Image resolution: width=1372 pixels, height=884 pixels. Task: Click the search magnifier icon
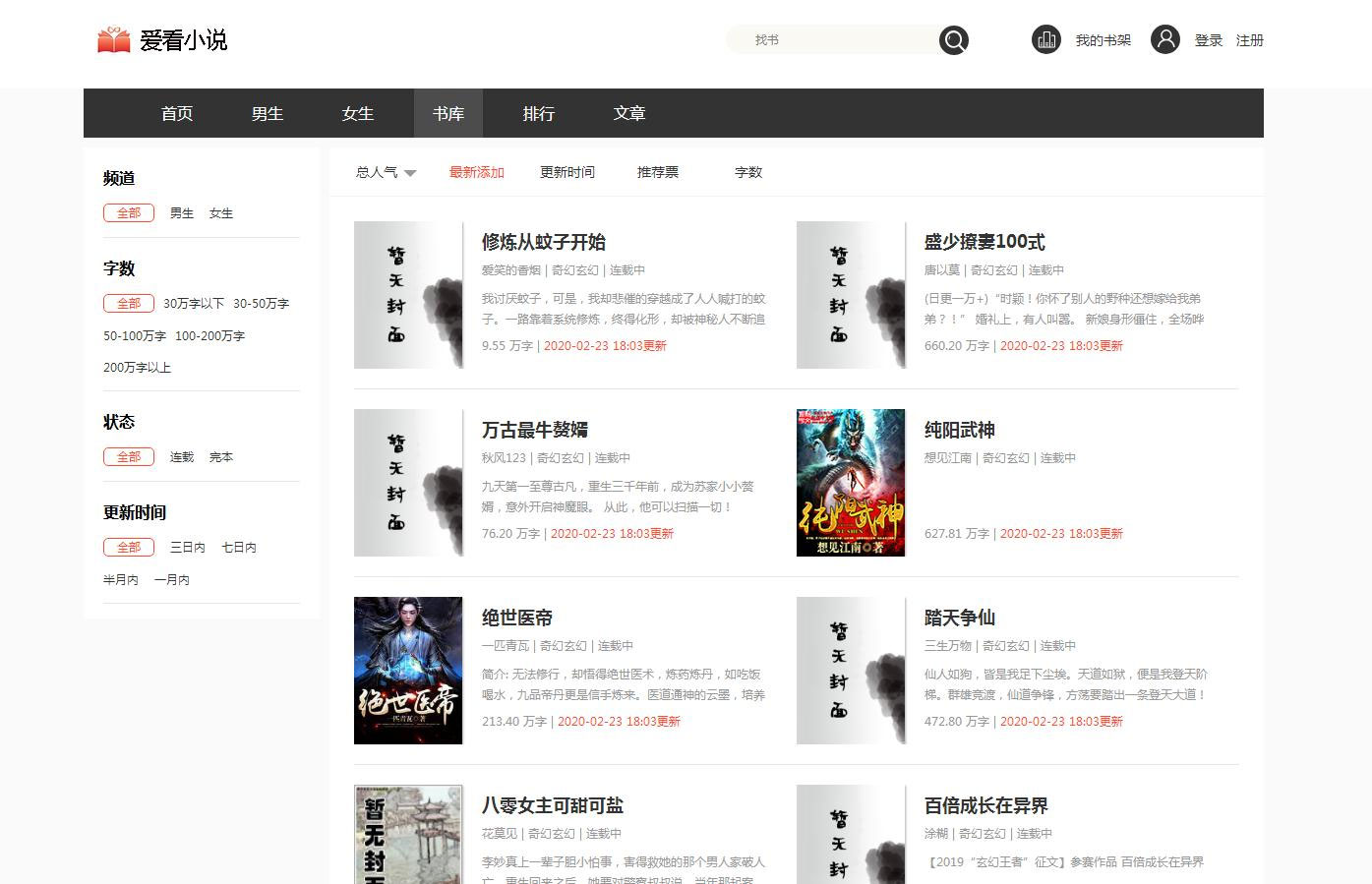click(x=953, y=40)
